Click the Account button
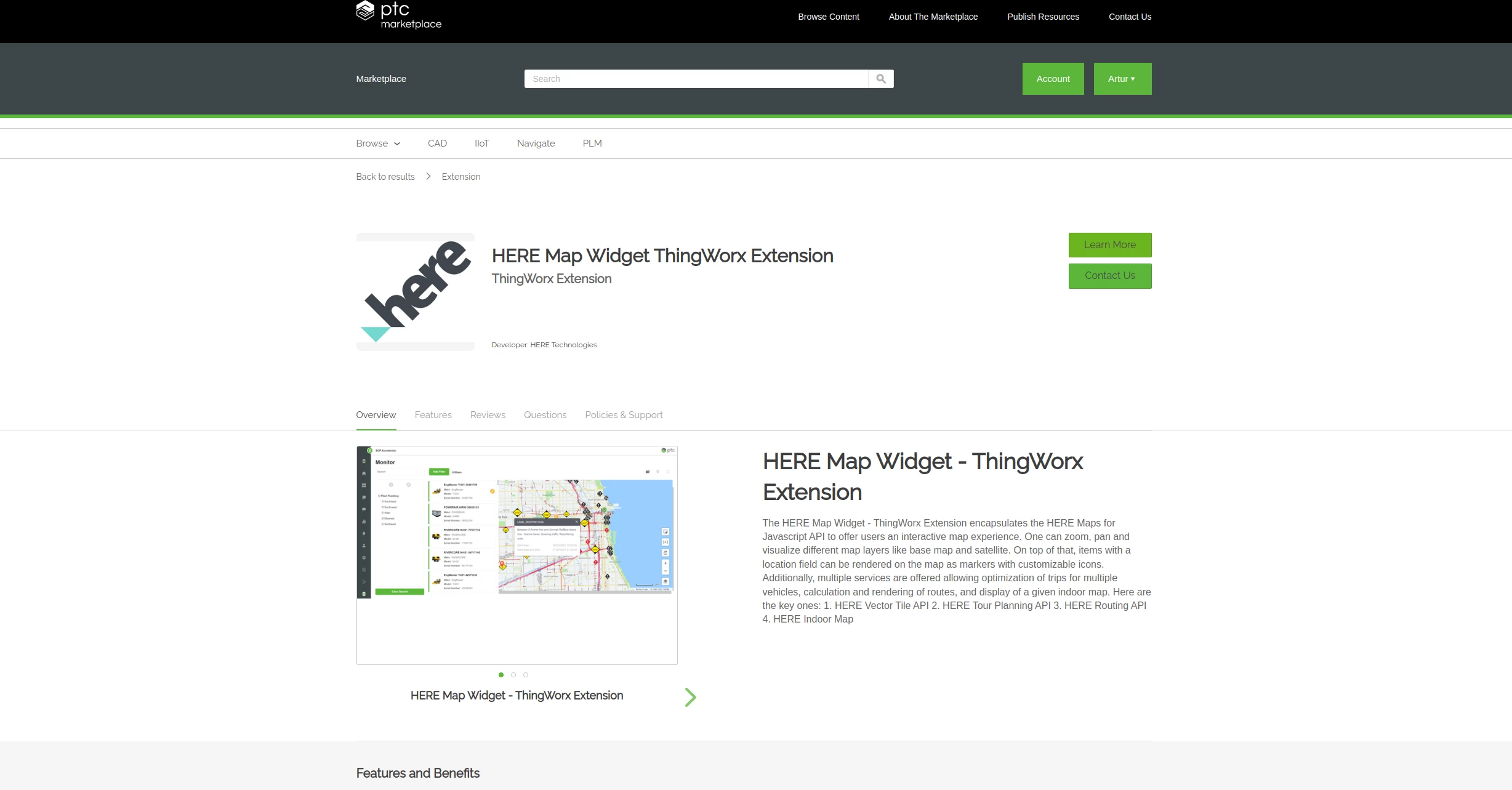This screenshot has height=790, width=1512. point(1053,79)
